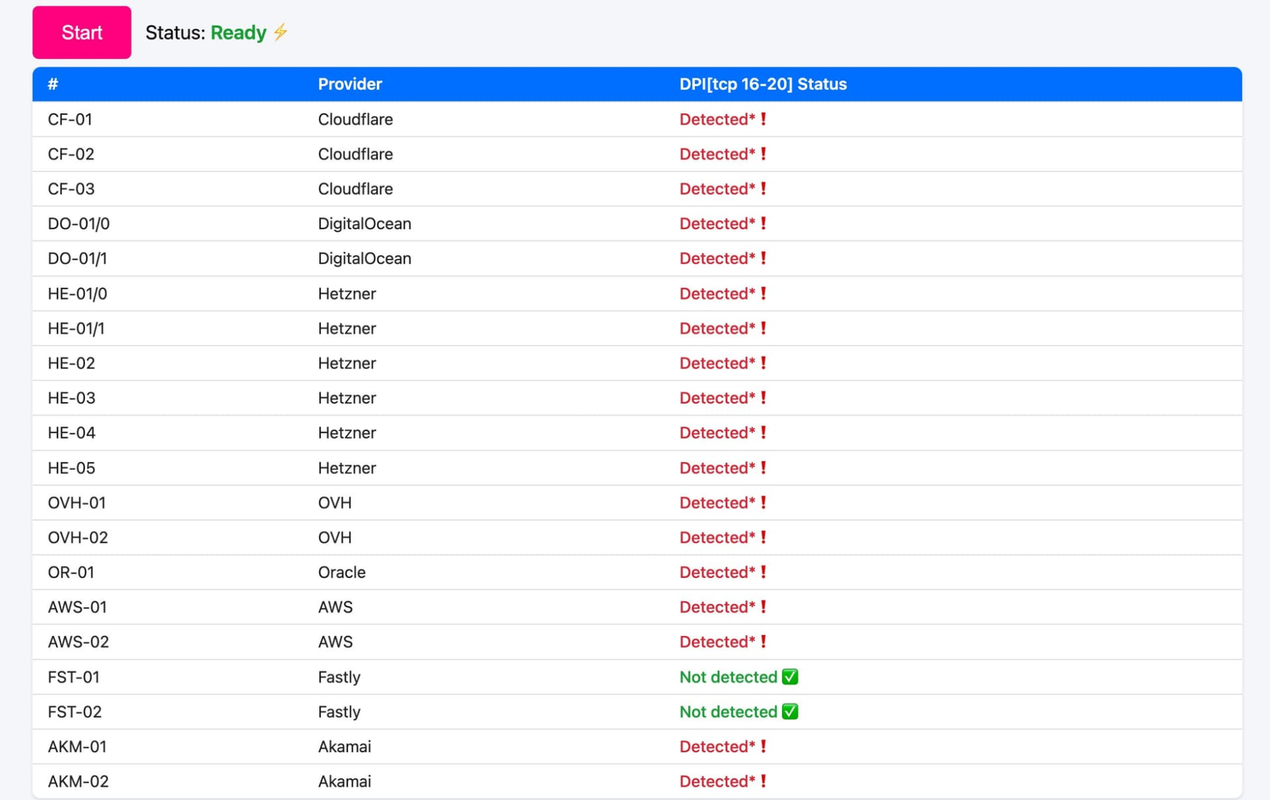
Task: Select the HE-02 row identifier
Action: (x=72, y=363)
